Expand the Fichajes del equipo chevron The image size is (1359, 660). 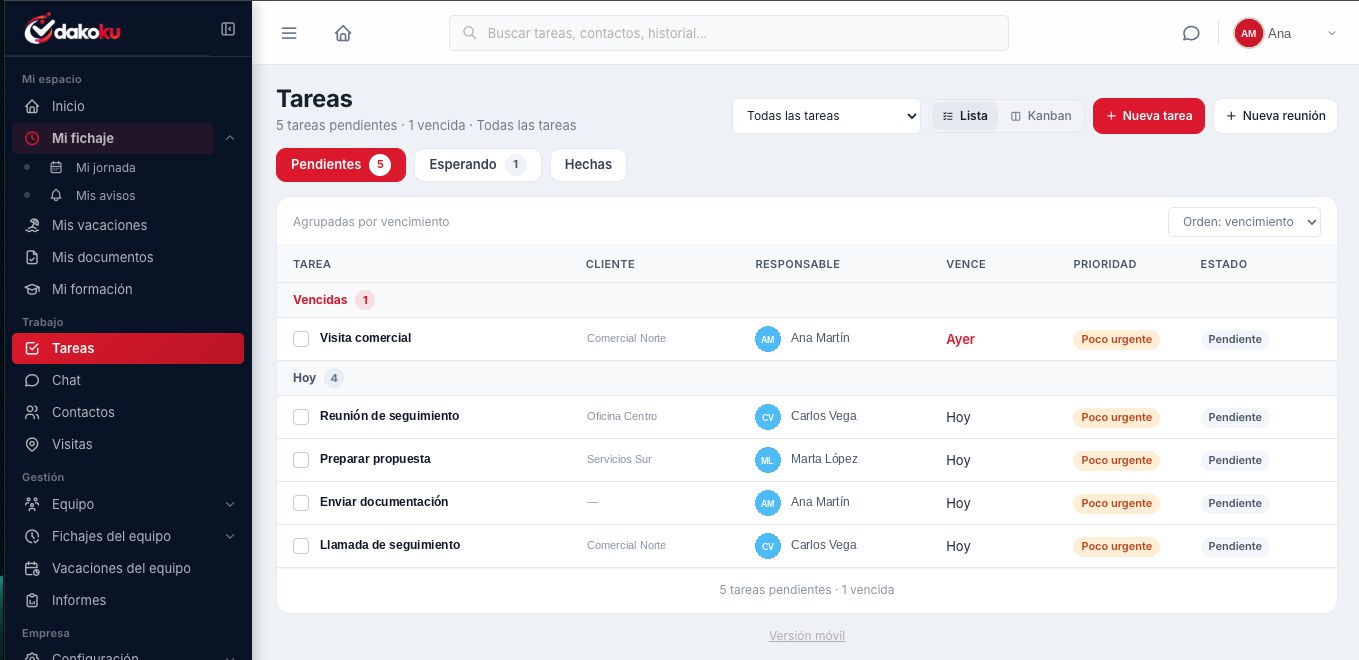pos(230,536)
